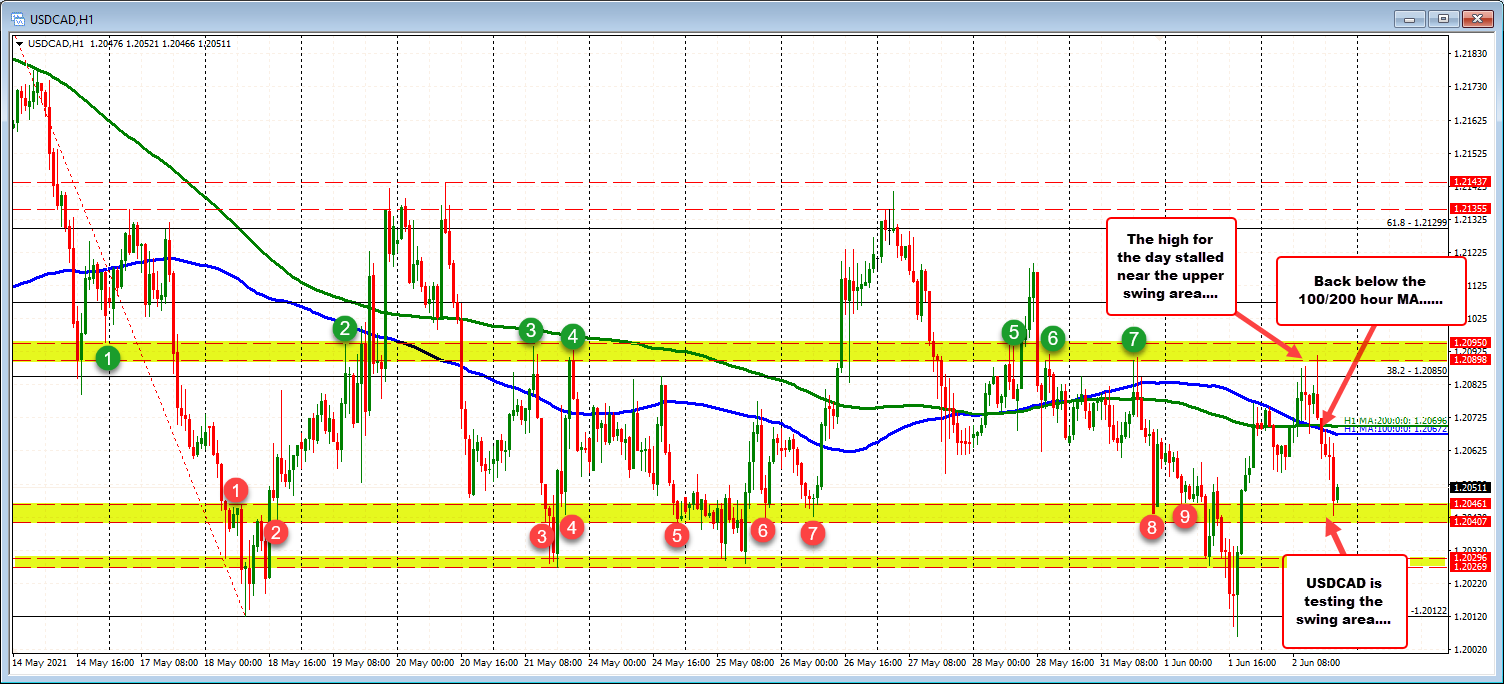Click the 'USDCAD is testing the swing area' note
The height and width of the screenshot is (684, 1504).
[1344, 600]
